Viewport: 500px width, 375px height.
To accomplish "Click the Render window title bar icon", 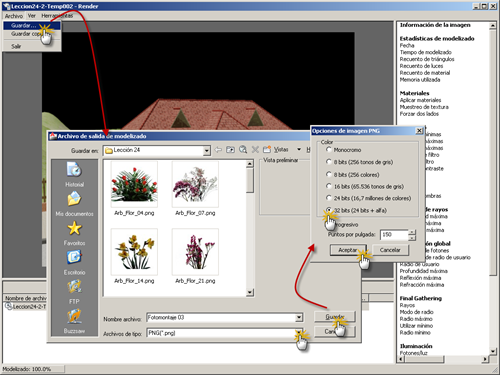I will pyautogui.click(x=6, y=6).
